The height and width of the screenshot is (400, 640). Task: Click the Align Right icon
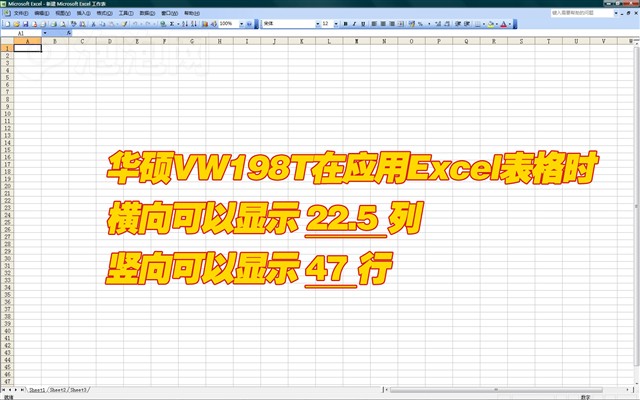click(x=392, y=24)
